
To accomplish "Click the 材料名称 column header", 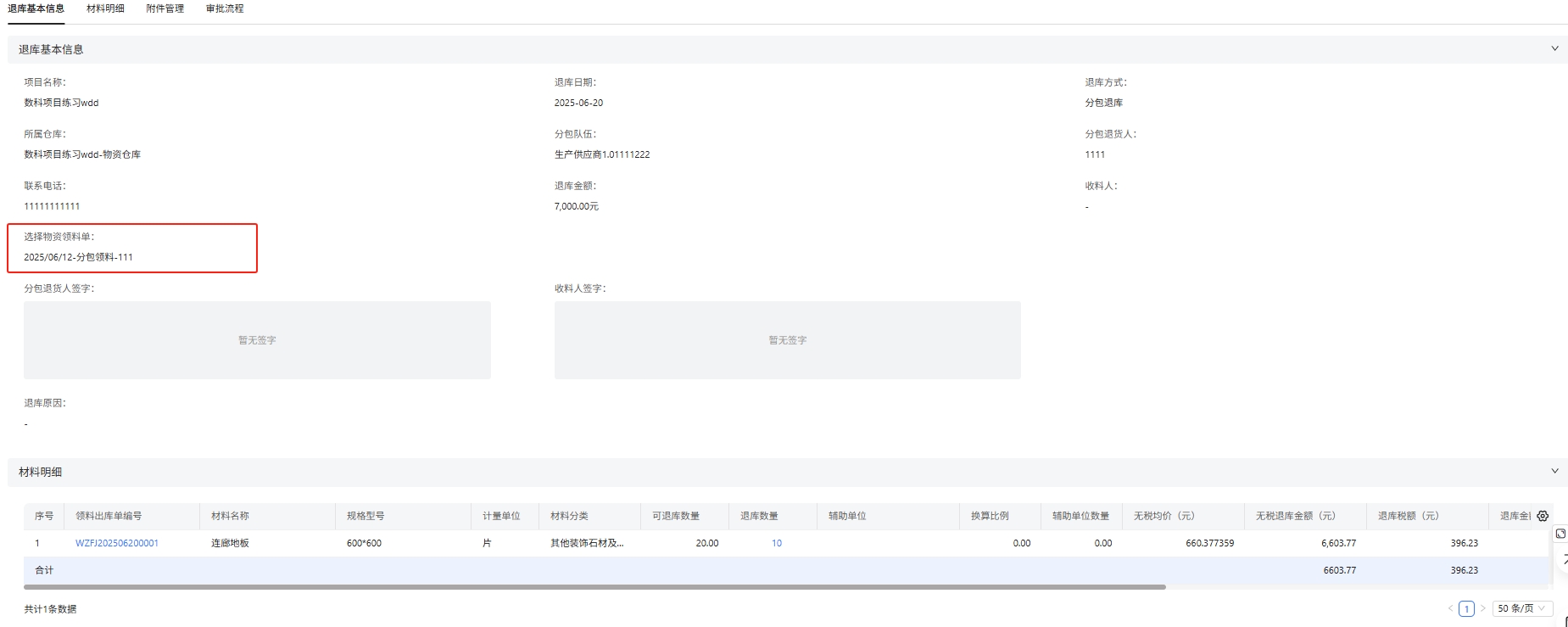I will pyautogui.click(x=230, y=516).
